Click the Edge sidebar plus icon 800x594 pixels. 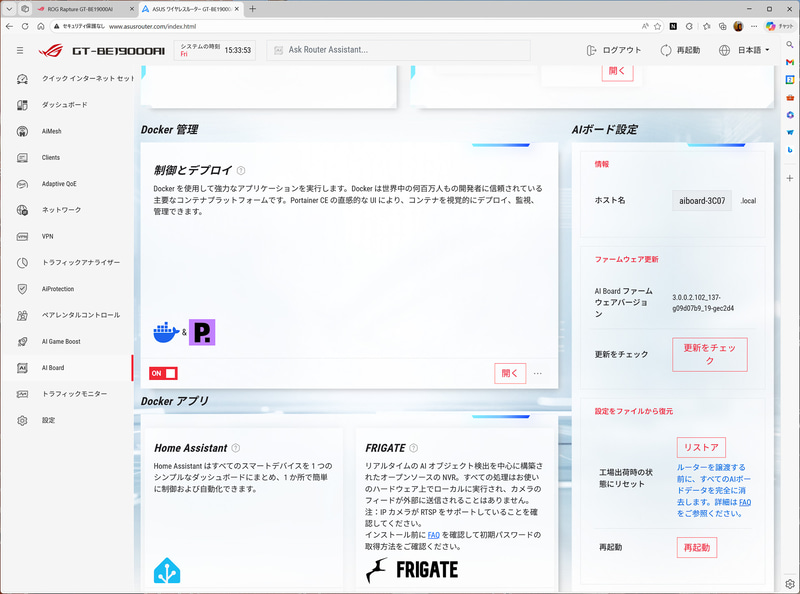[x=790, y=178]
